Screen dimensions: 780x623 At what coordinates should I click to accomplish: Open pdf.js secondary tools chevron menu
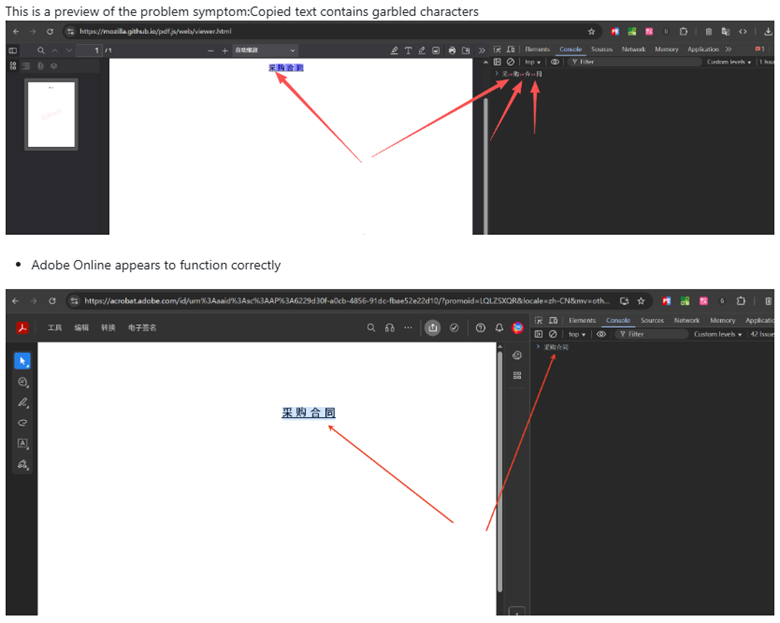482,50
